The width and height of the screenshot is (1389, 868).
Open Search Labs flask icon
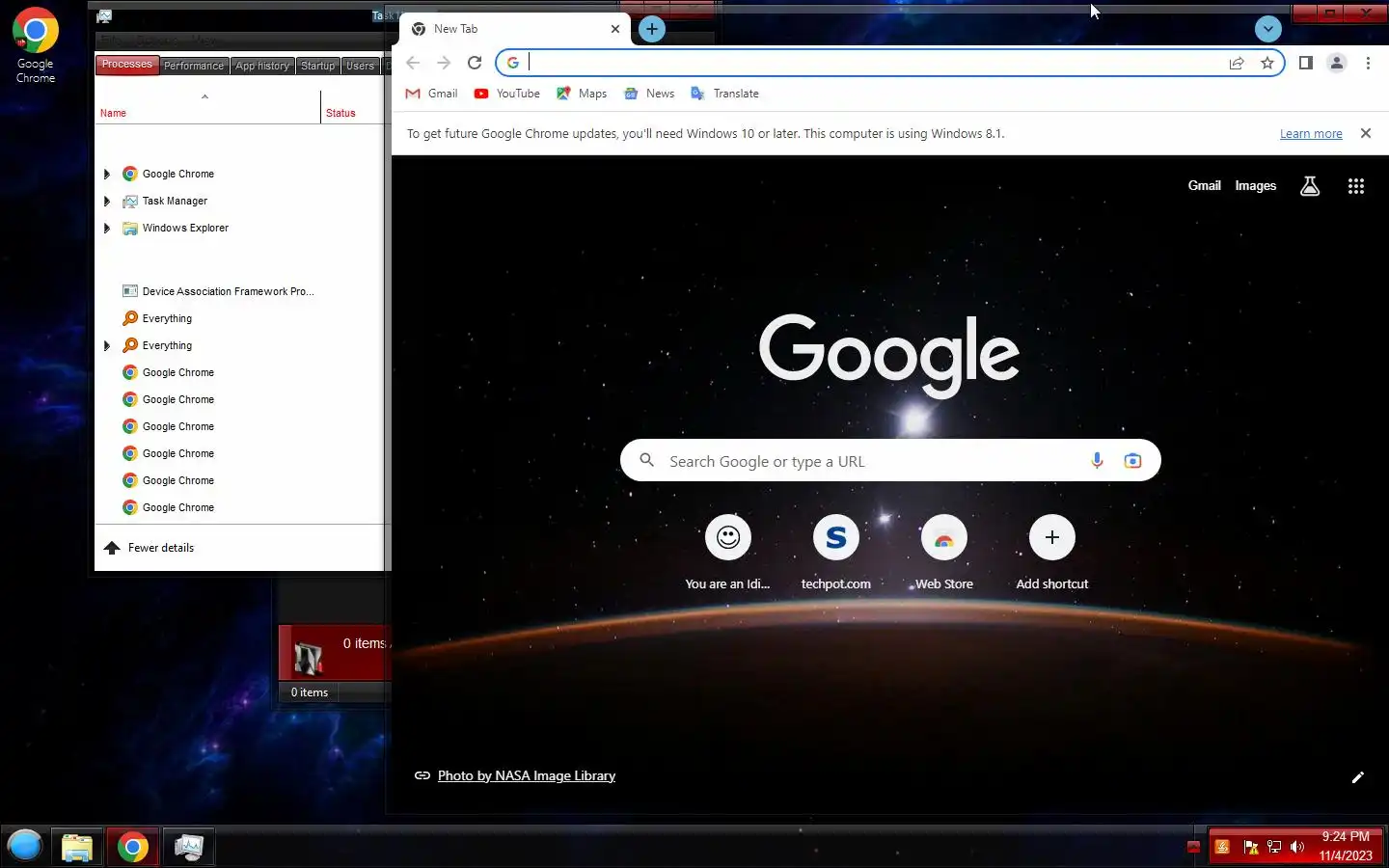pyautogui.click(x=1310, y=186)
